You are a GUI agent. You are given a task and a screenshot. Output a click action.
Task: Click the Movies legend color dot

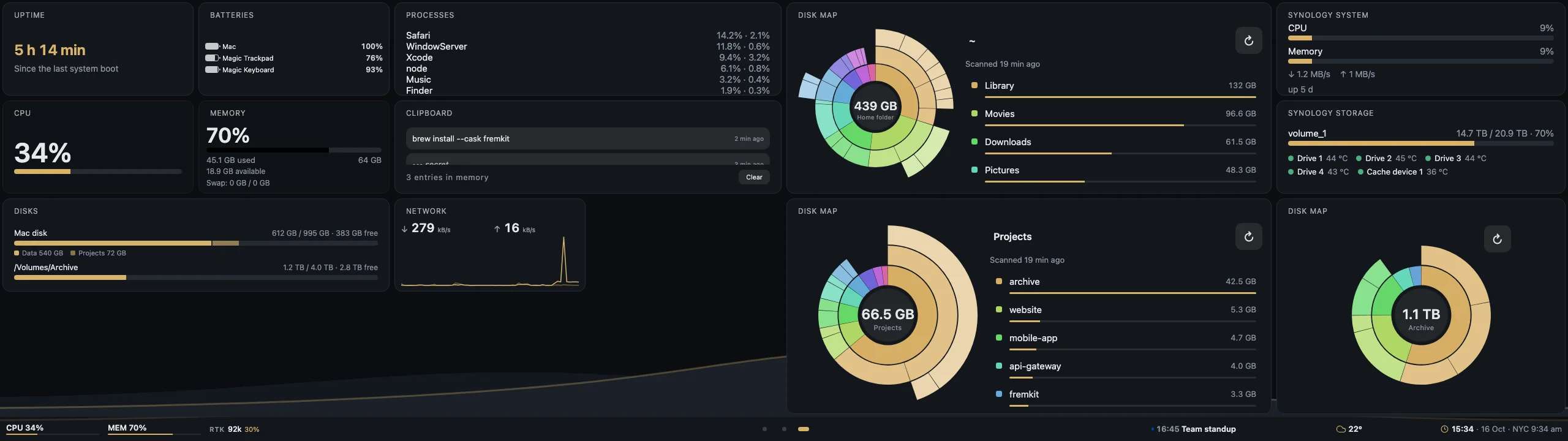(x=974, y=113)
